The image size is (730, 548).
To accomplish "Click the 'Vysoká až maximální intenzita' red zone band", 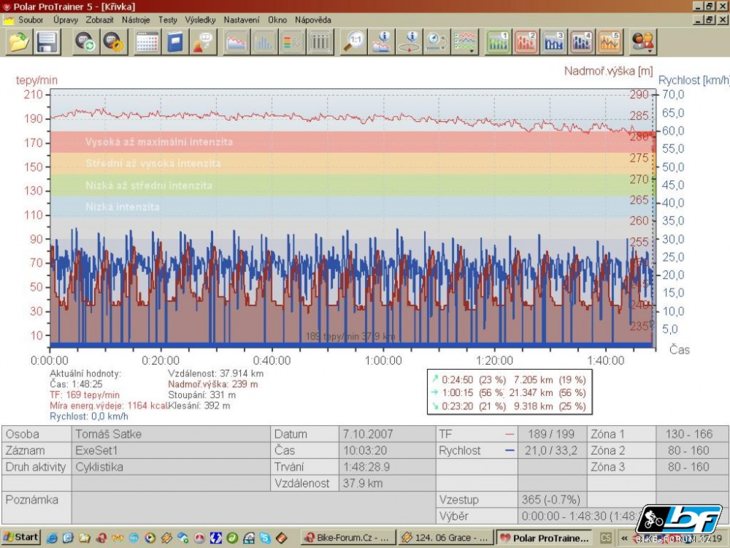I will [x=351, y=142].
